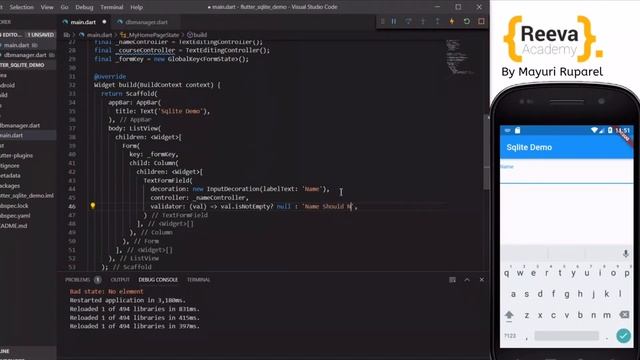Open the Terminal menu
This screenshot has width=640, height=360.
click(x=111, y=7)
